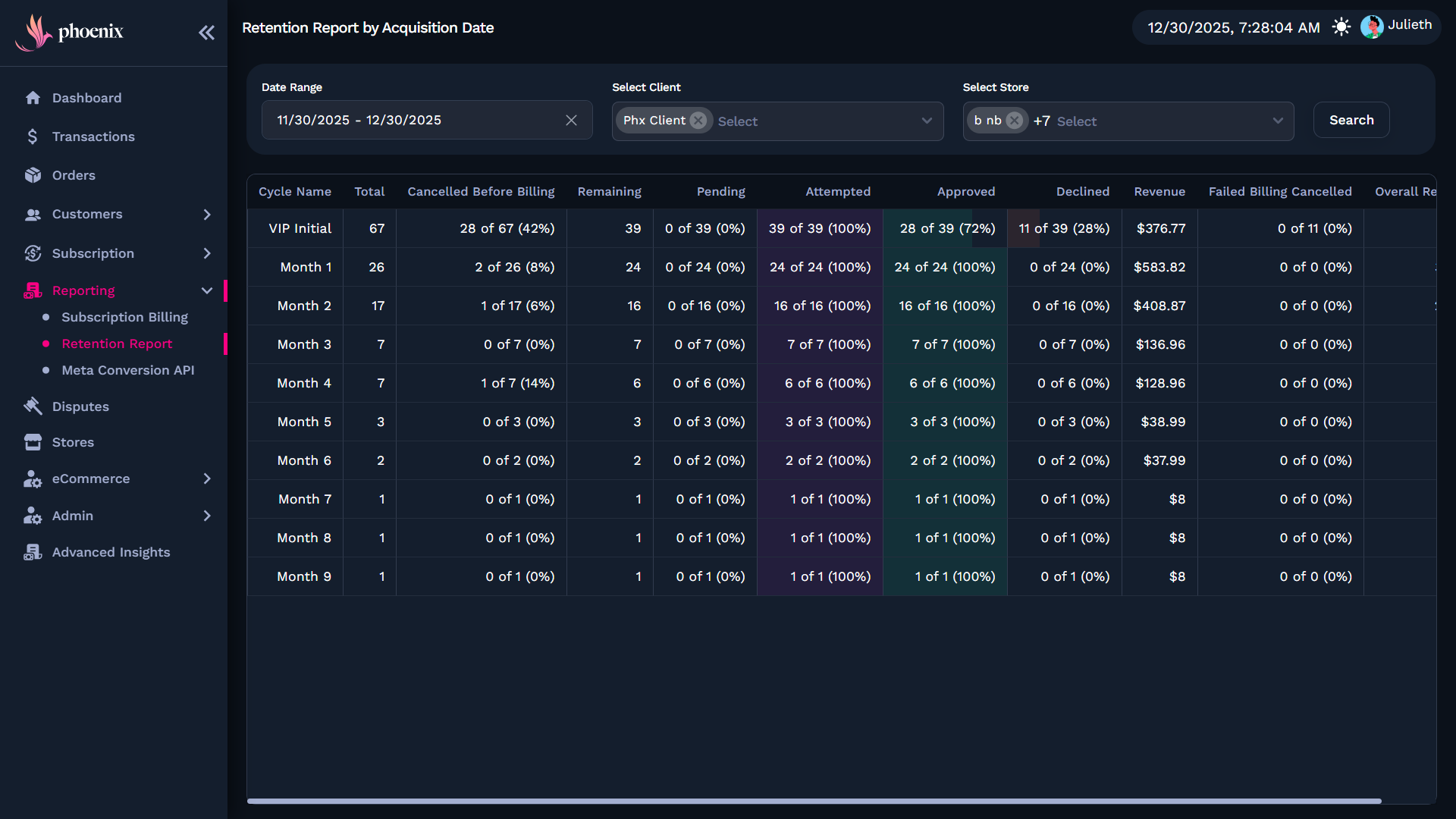The width and height of the screenshot is (1456, 819).
Task: Click the Dashboard home icon
Action: [x=33, y=98]
